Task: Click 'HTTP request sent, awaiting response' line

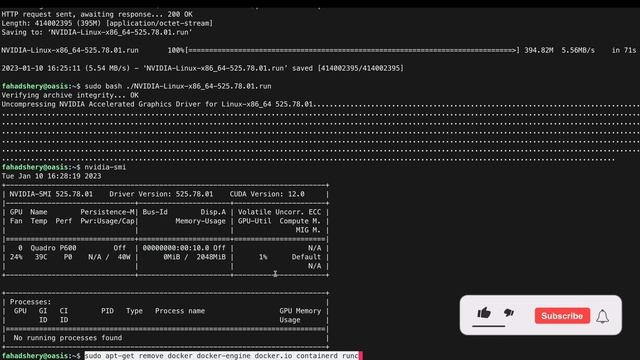Action: point(97,14)
